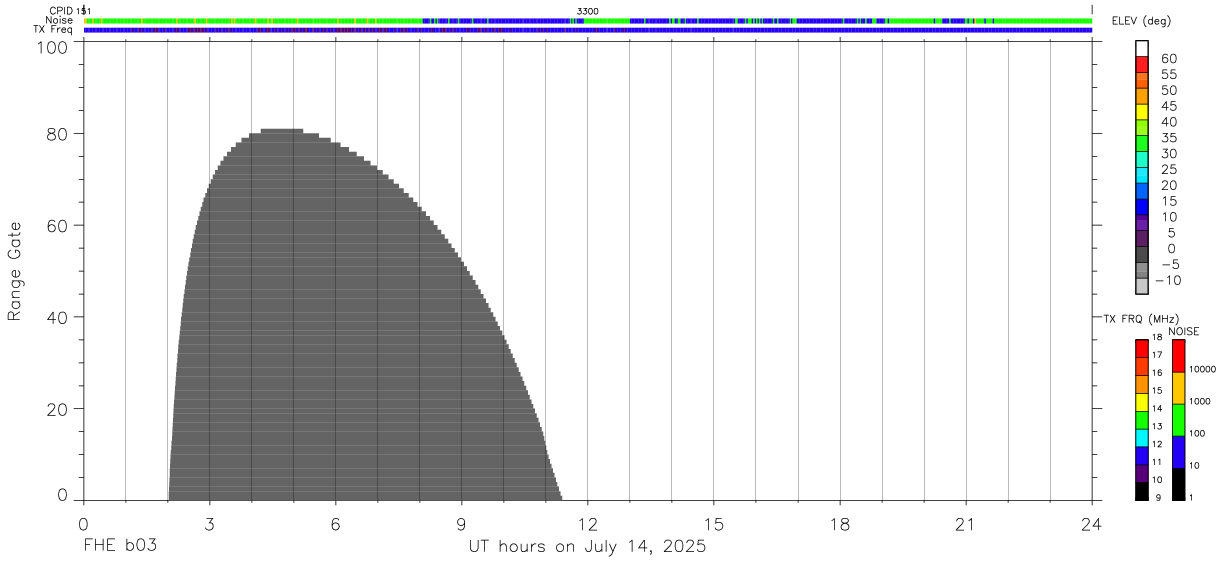This screenshot has height=567, width=1228.
Task: Click the '14' label on TX FRQ colorbar
Action: point(1156,408)
